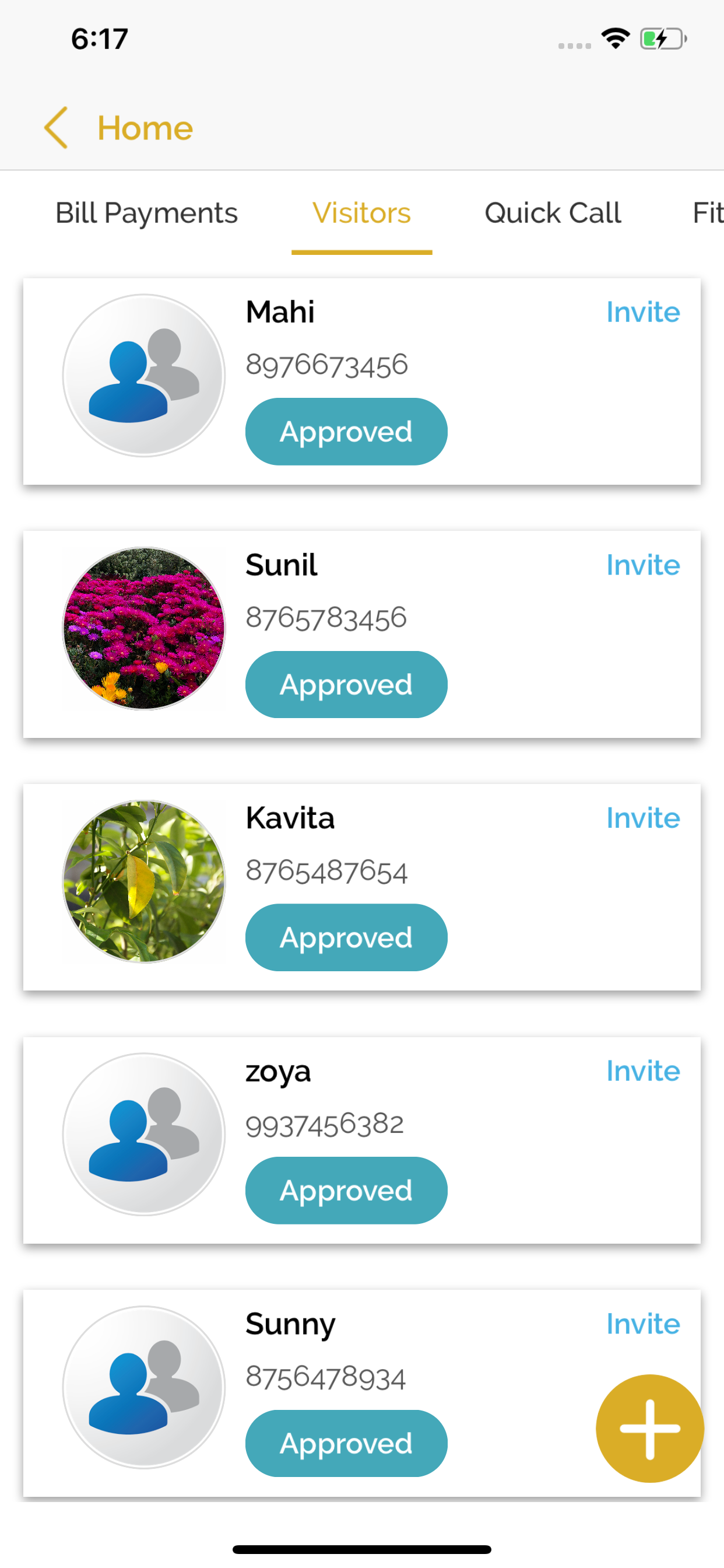Screen dimensions: 724x1568
Task: Invite visitor Kavita
Action: click(x=643, y=818)
